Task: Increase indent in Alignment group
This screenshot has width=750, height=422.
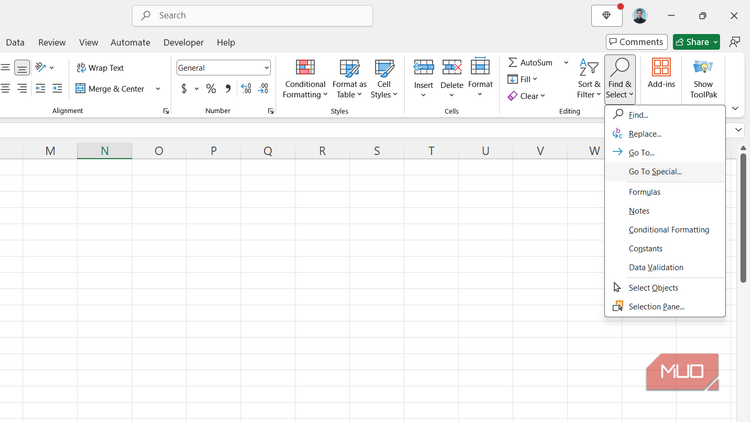Action: coord(57,89)
